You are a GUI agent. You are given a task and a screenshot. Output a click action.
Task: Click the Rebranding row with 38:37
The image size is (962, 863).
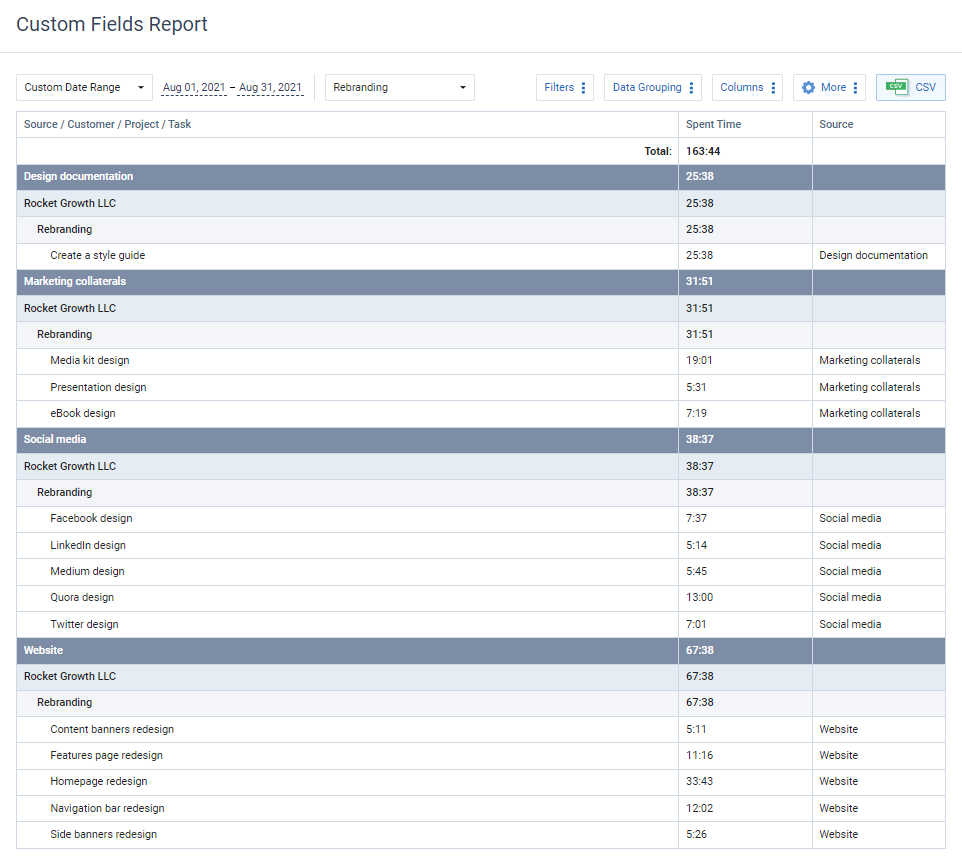480,493
